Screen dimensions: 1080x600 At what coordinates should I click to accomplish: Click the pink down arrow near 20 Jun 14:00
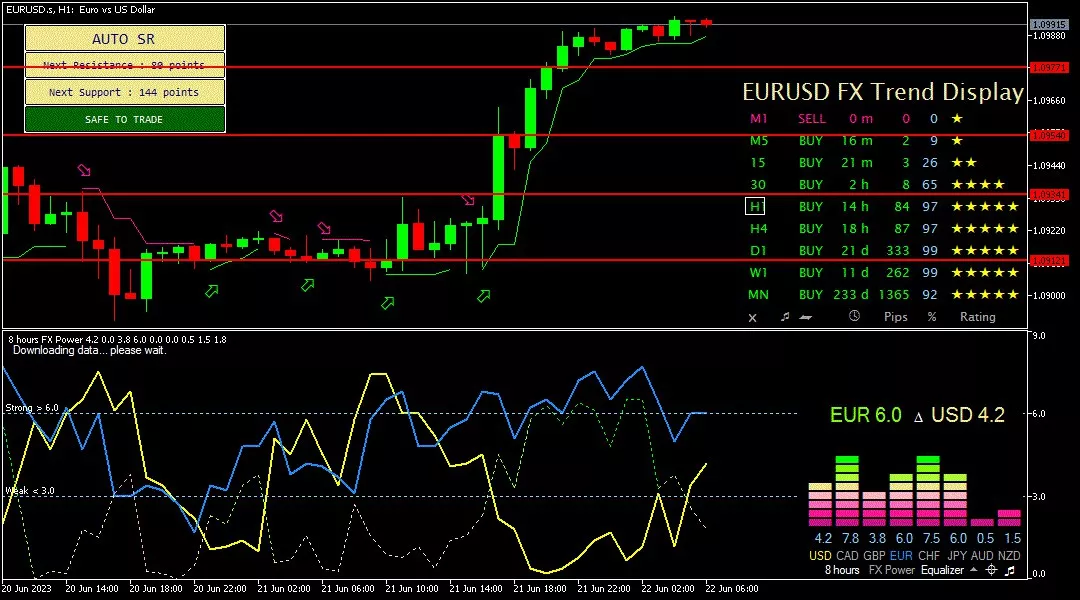[x=84, y=170]
